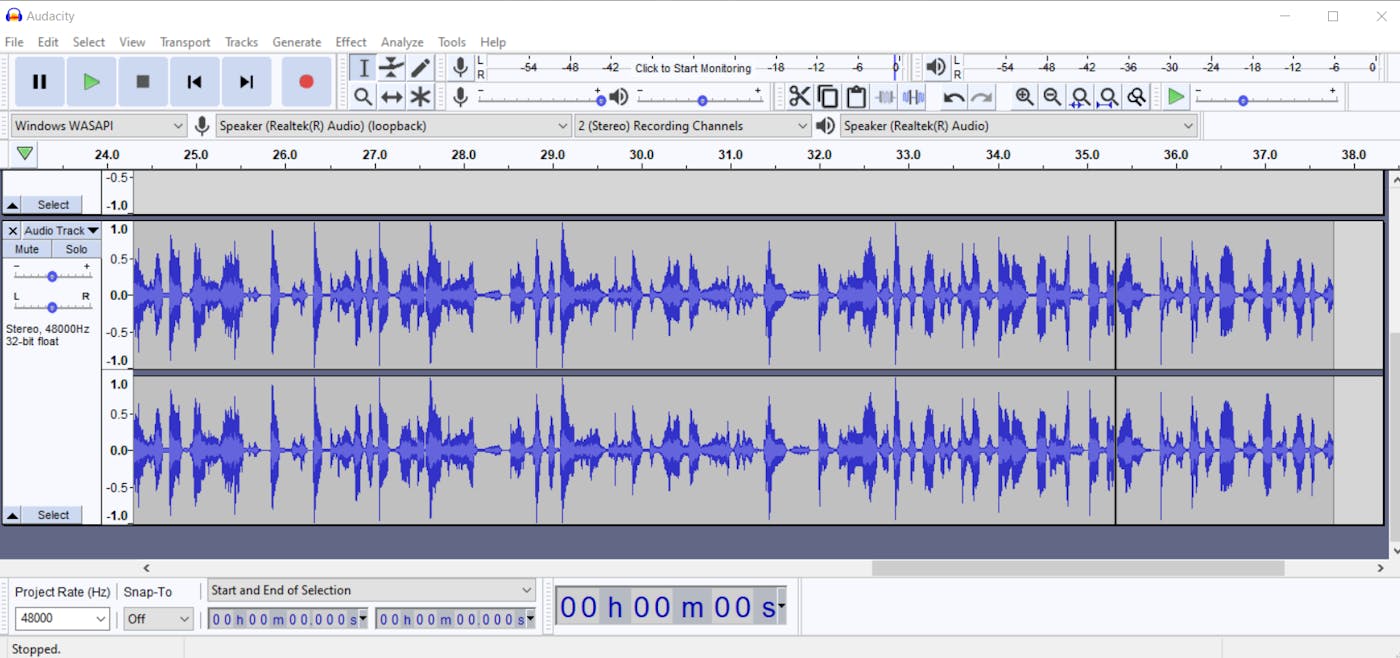The height and width of the screenshot is (658, 1400).
Task: Click the green timeline options triangle
Action: 25,154
